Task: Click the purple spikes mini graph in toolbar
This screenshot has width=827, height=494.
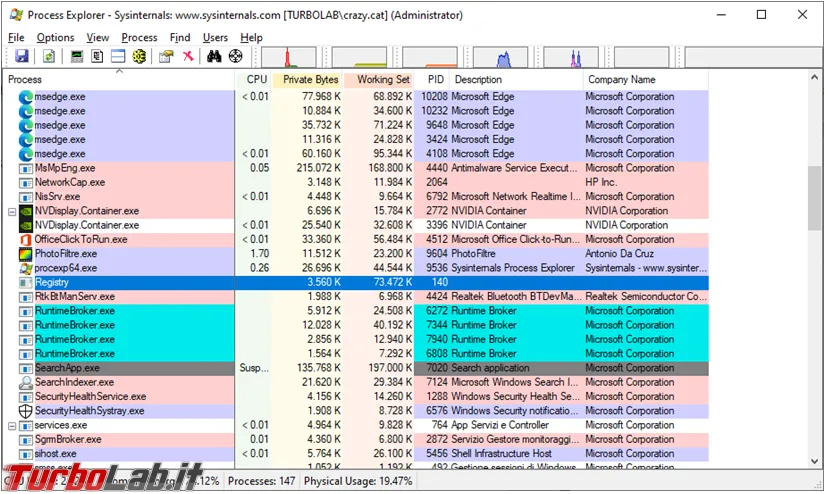Action: click(x=571, y=57)
